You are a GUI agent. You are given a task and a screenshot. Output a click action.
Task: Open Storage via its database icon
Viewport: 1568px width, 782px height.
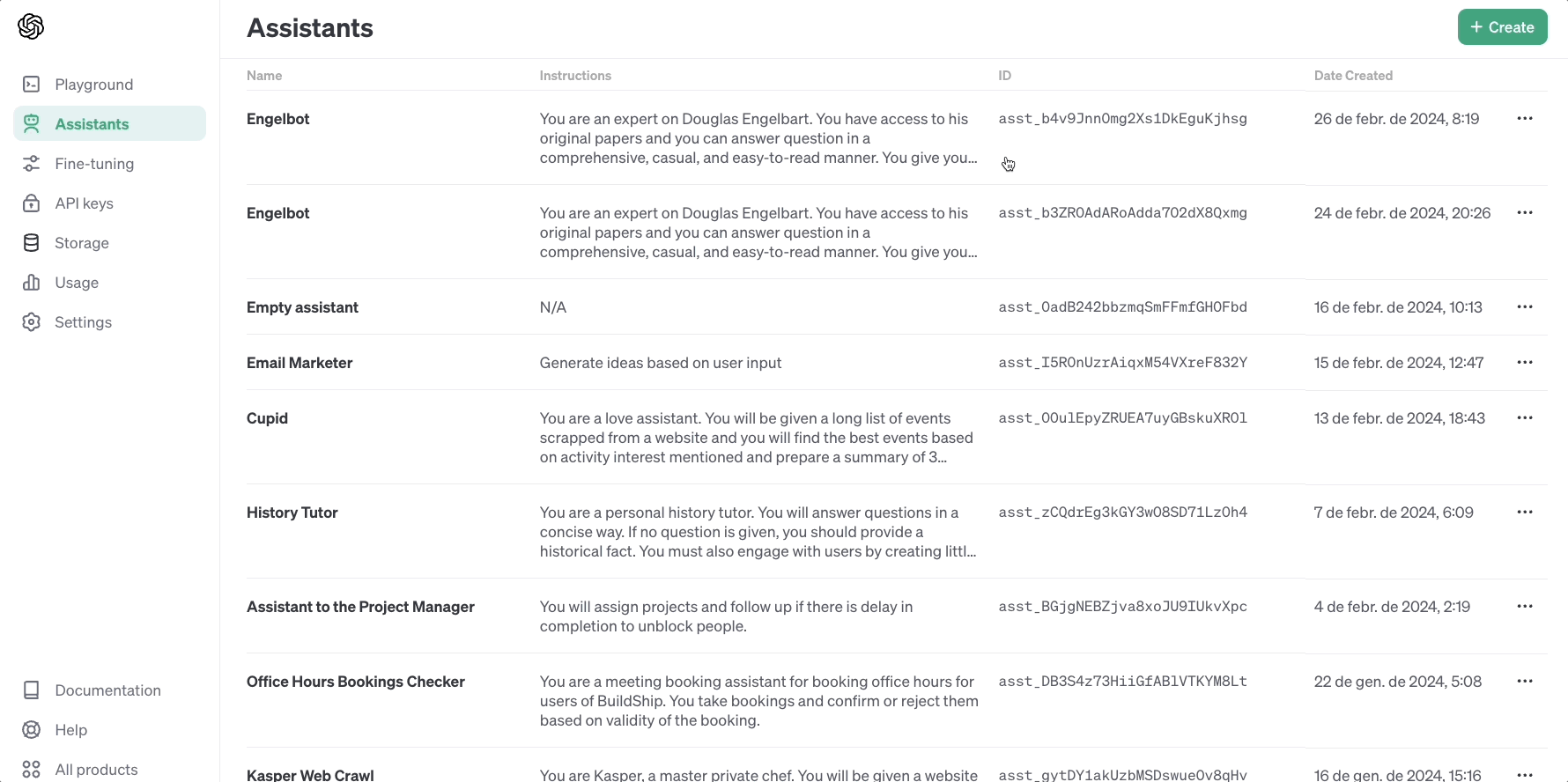click(x=32, y=243)
